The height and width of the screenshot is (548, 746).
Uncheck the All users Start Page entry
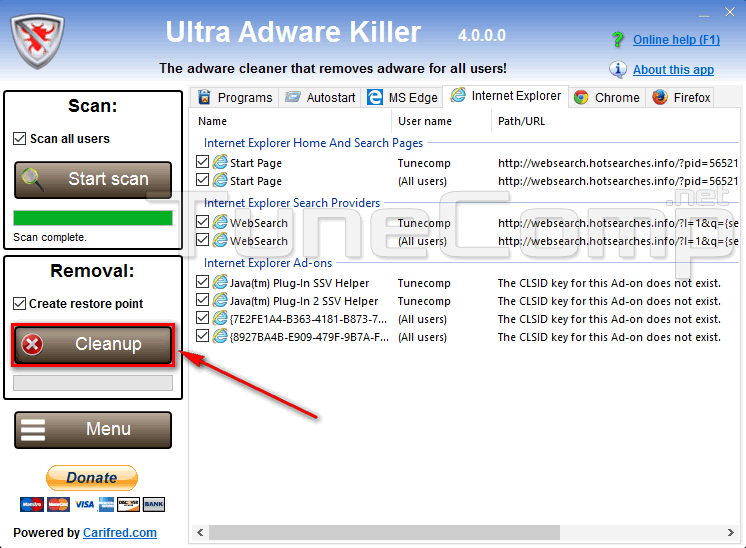202,180
